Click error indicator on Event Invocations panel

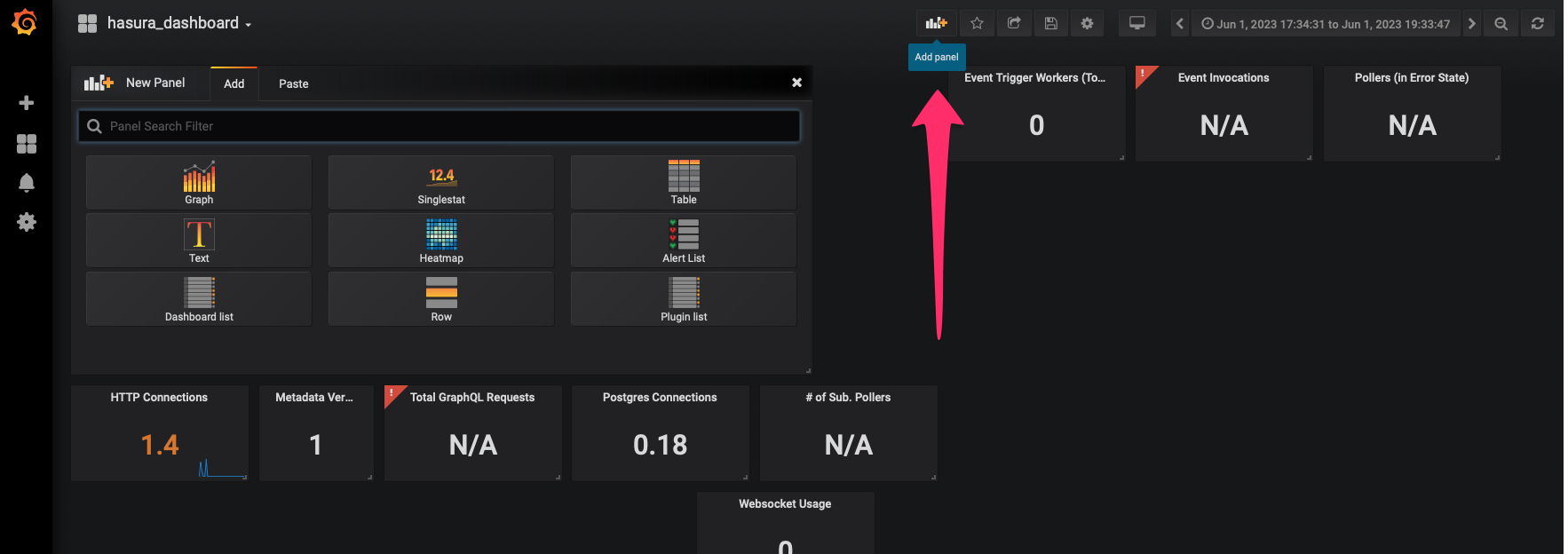click(x=1144, y=74)
